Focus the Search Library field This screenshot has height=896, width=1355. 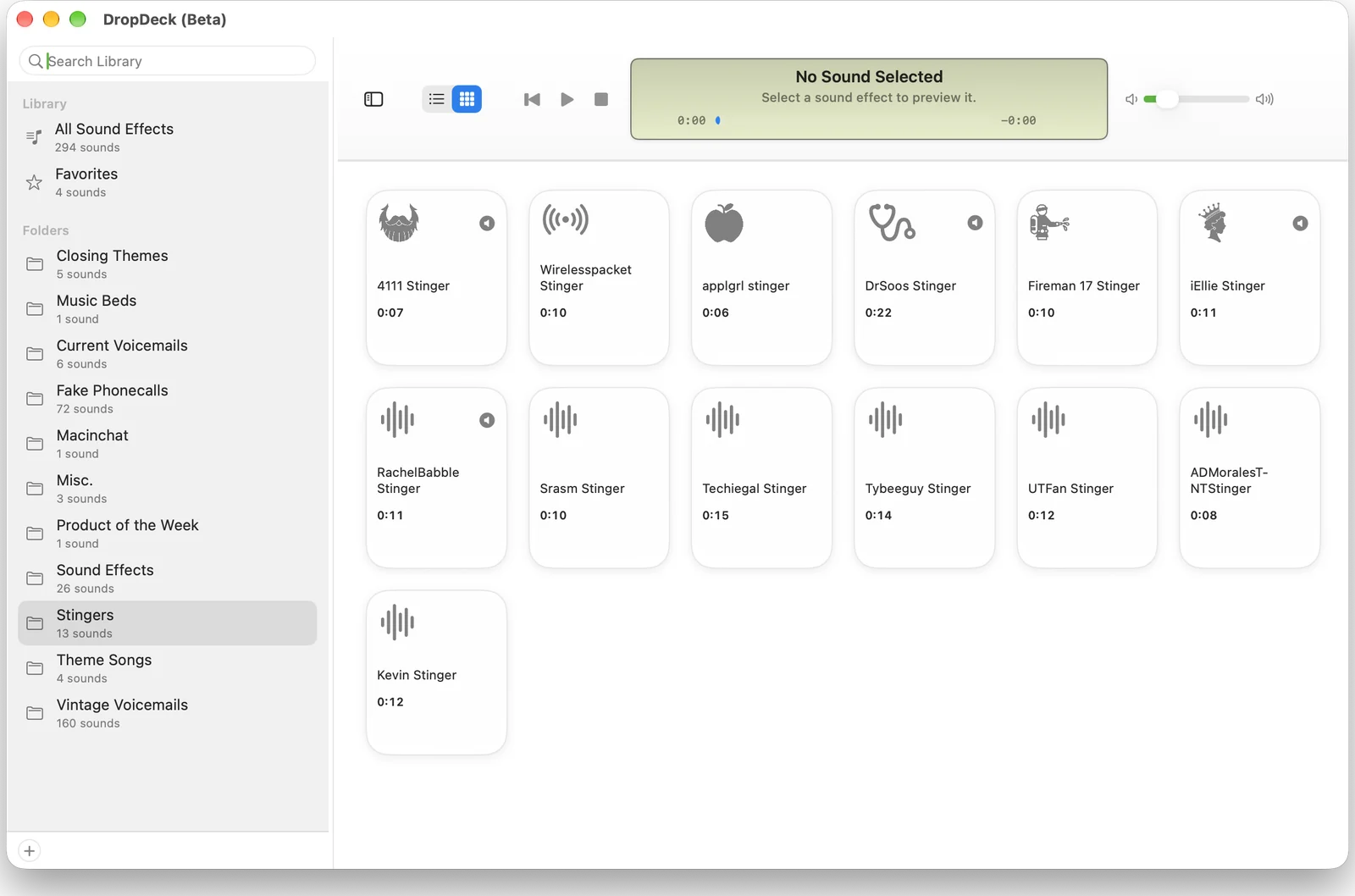click(168, 61)
